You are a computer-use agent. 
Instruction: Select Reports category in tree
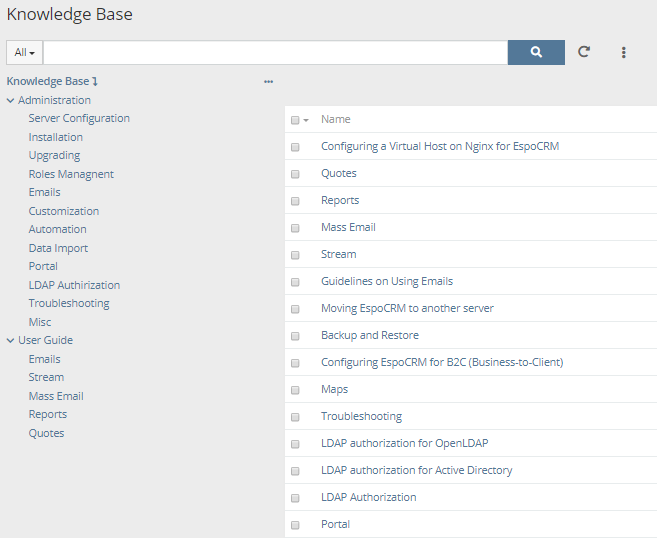(48, 415)
